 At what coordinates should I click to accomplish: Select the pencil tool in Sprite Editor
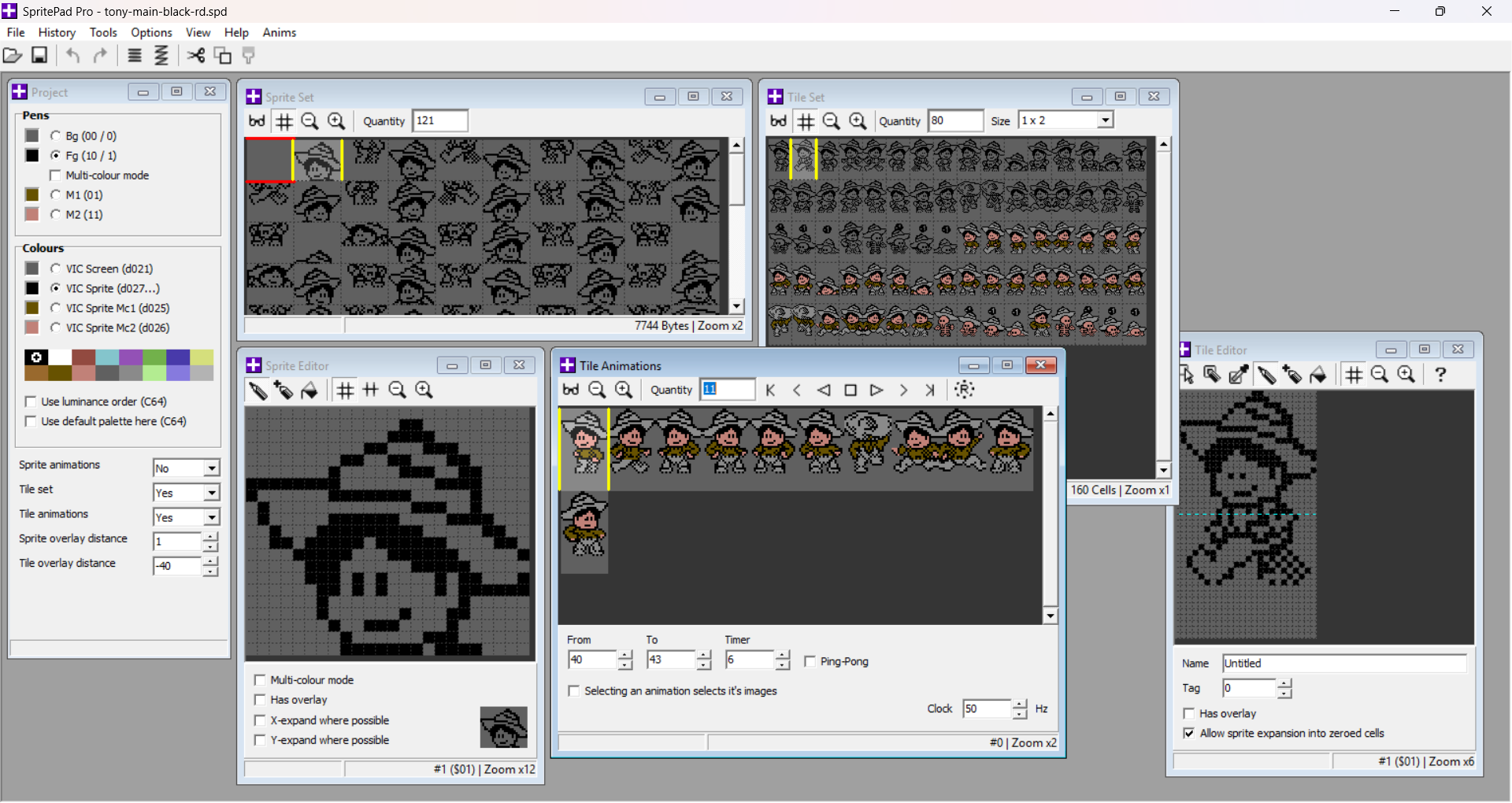point(258,390)
